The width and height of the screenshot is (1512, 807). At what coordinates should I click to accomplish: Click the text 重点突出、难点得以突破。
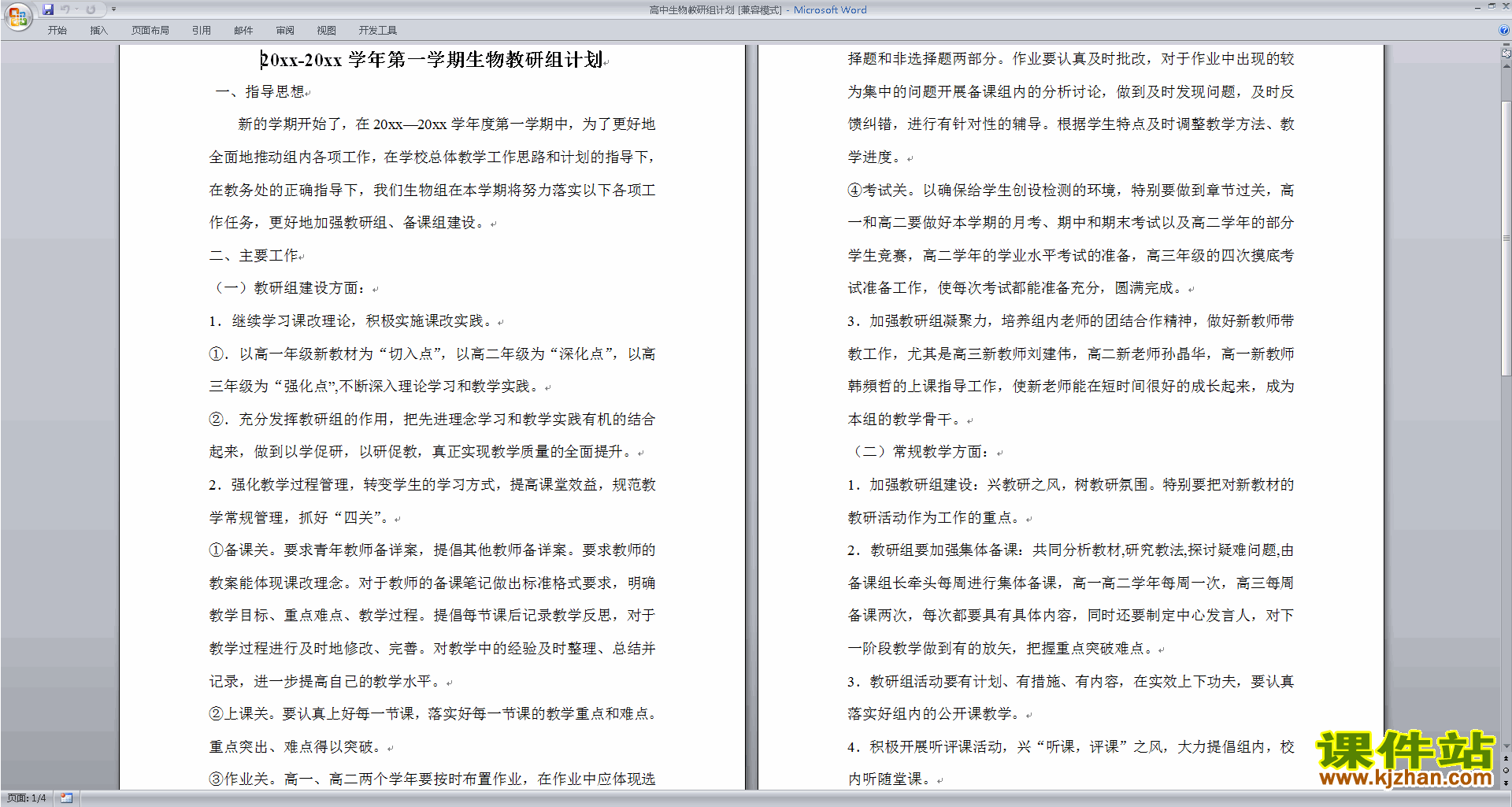point(297,747)
